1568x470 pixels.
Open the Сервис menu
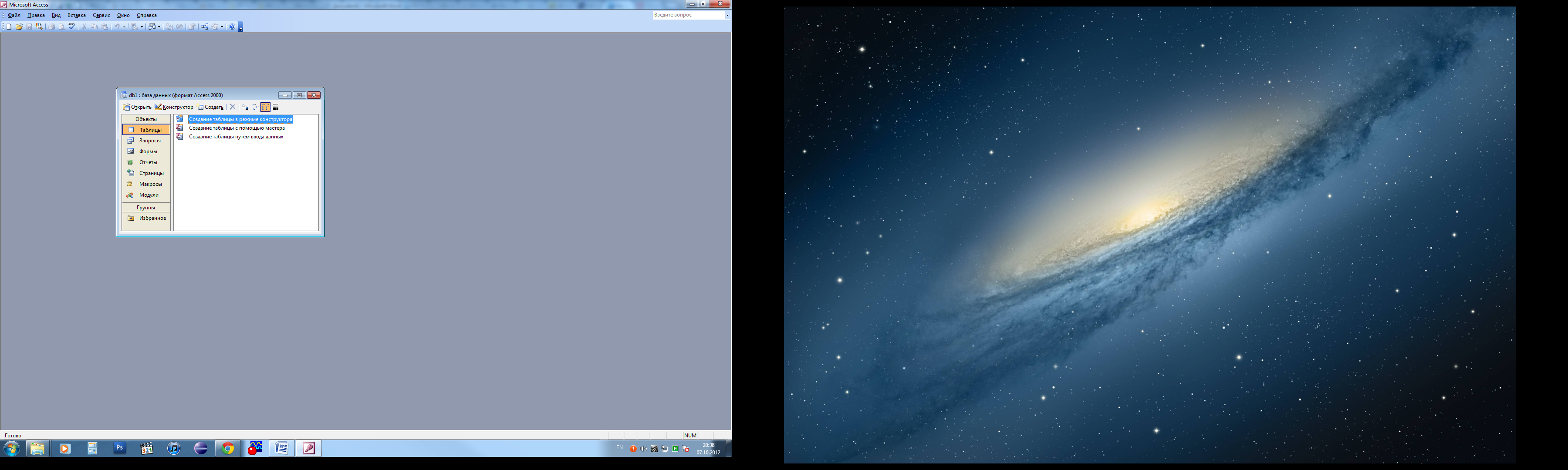point(101,15)
